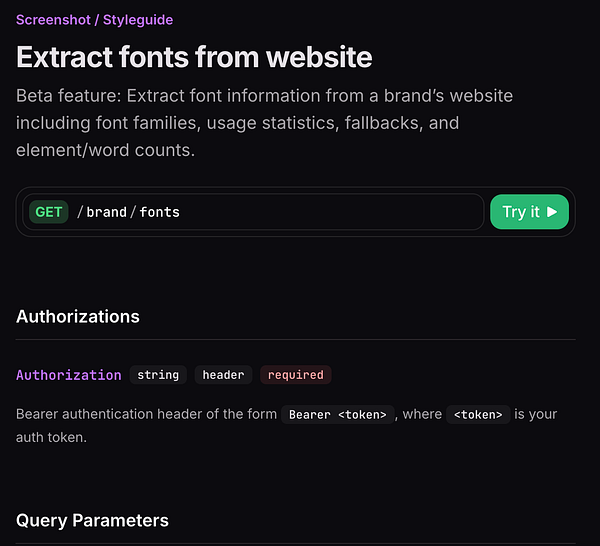The width and height of the screenshot is (600, 546).
Task: Click the Authorization parameter name
Action: click(68, 375)
